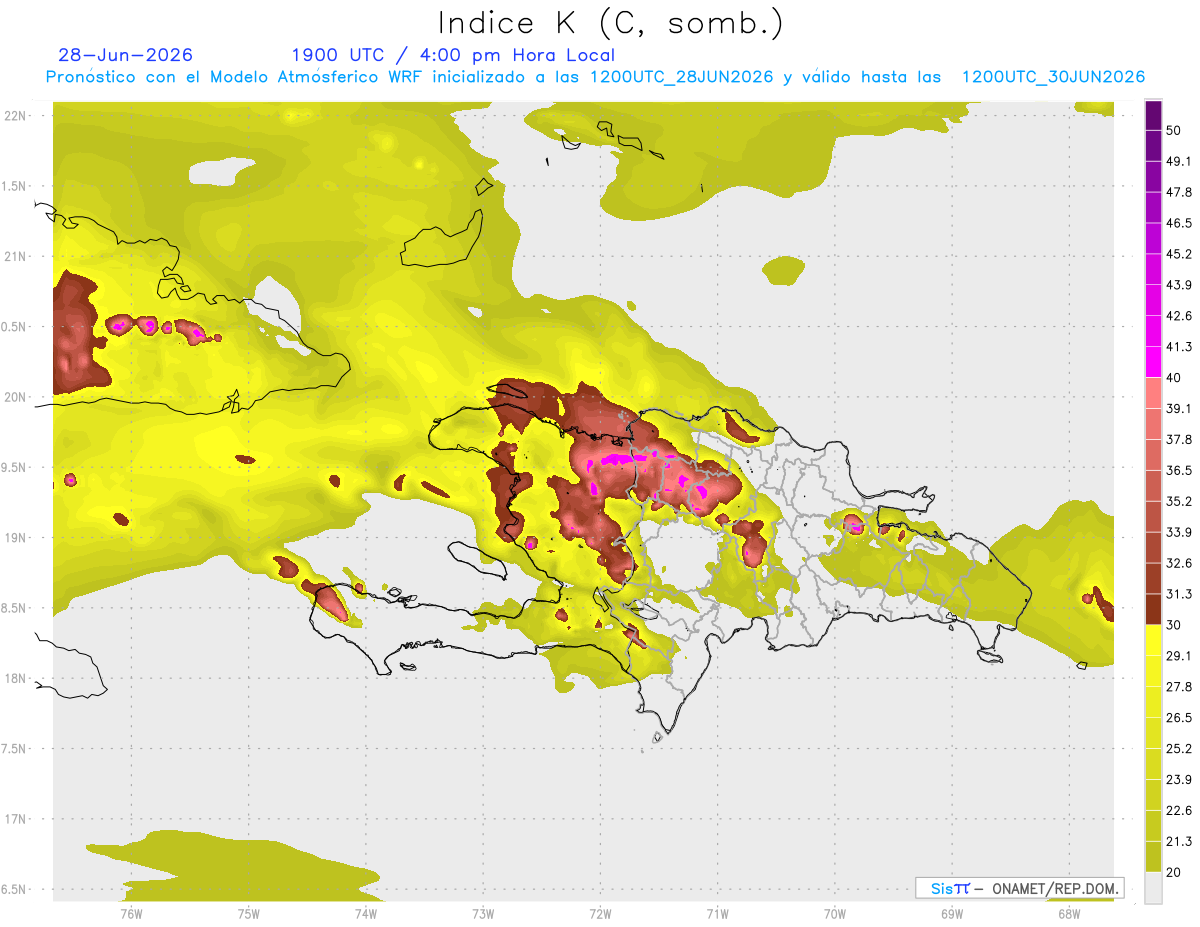Click the "76W" longitude axis label

point(131,913)
